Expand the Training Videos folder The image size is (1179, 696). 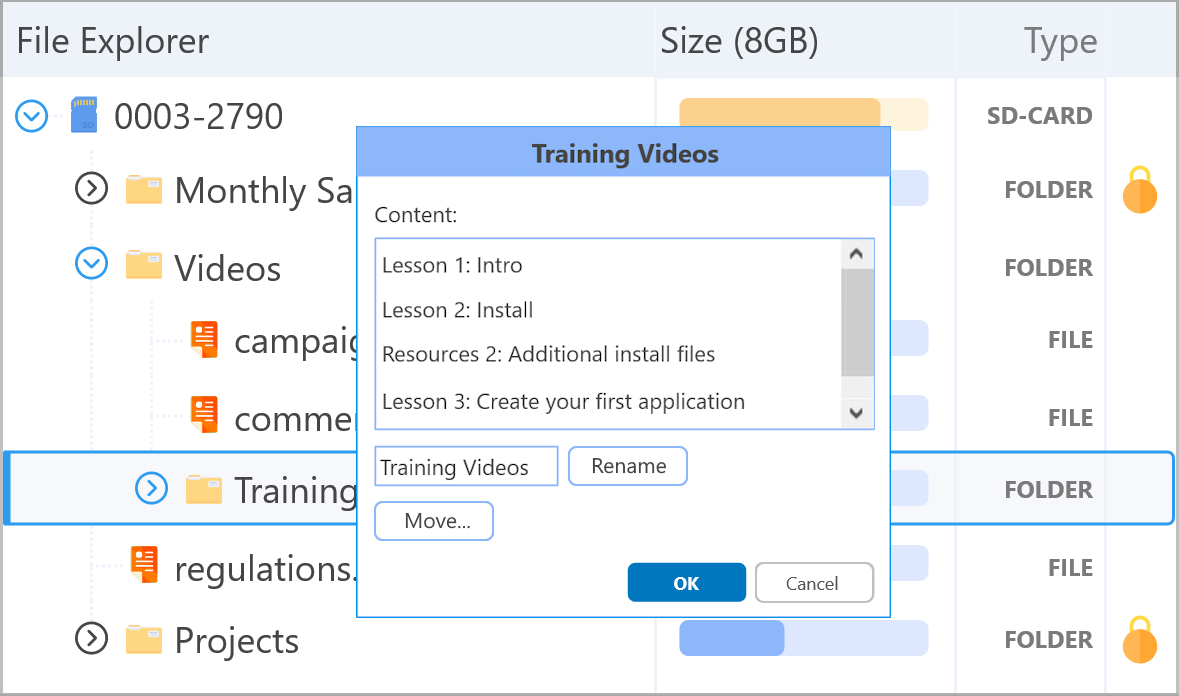pyautogui.click(x=151, y=488)
